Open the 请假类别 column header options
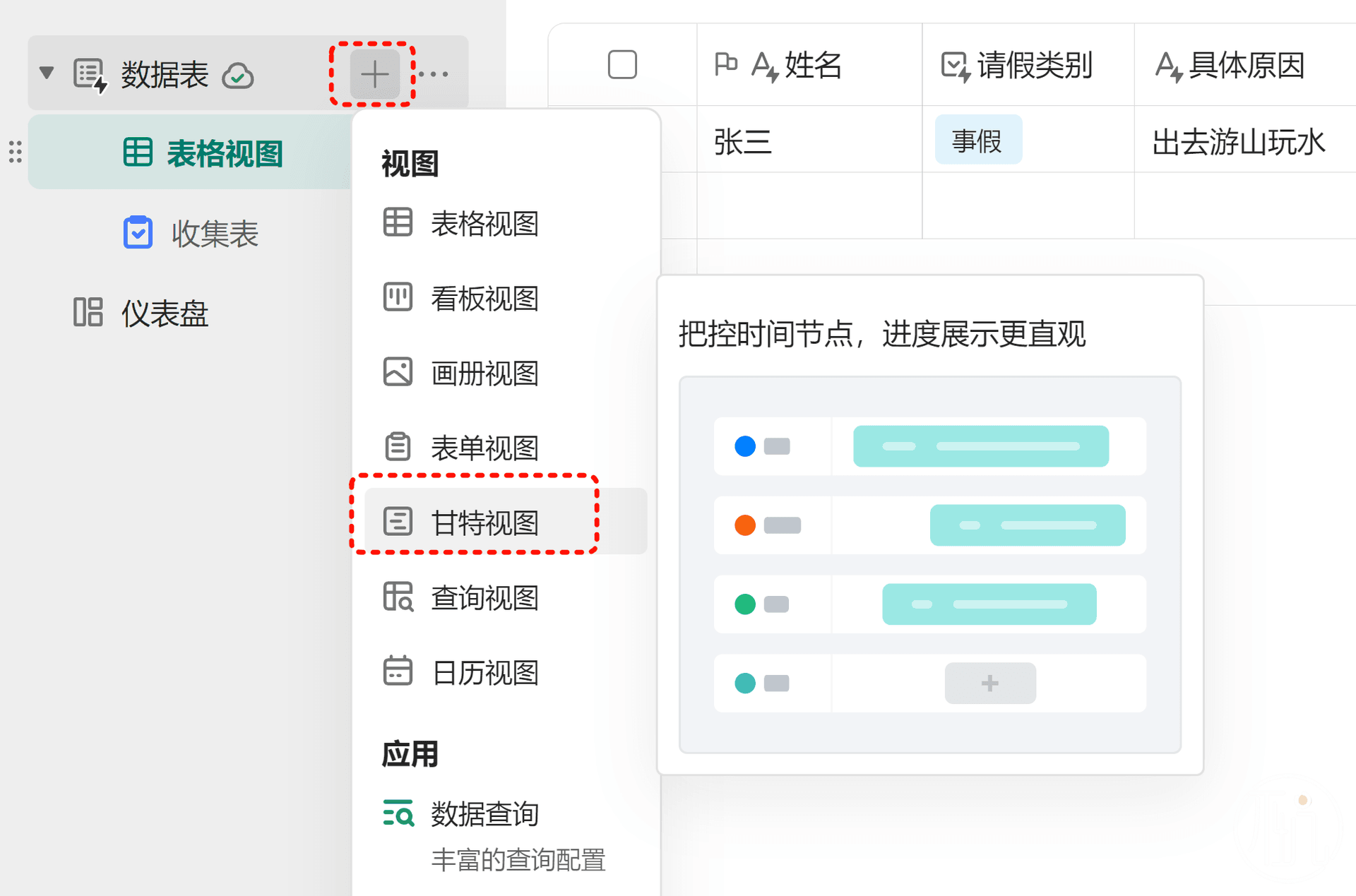The height and width of the screenshot is (896, 1356). (x=1033, y=66)
